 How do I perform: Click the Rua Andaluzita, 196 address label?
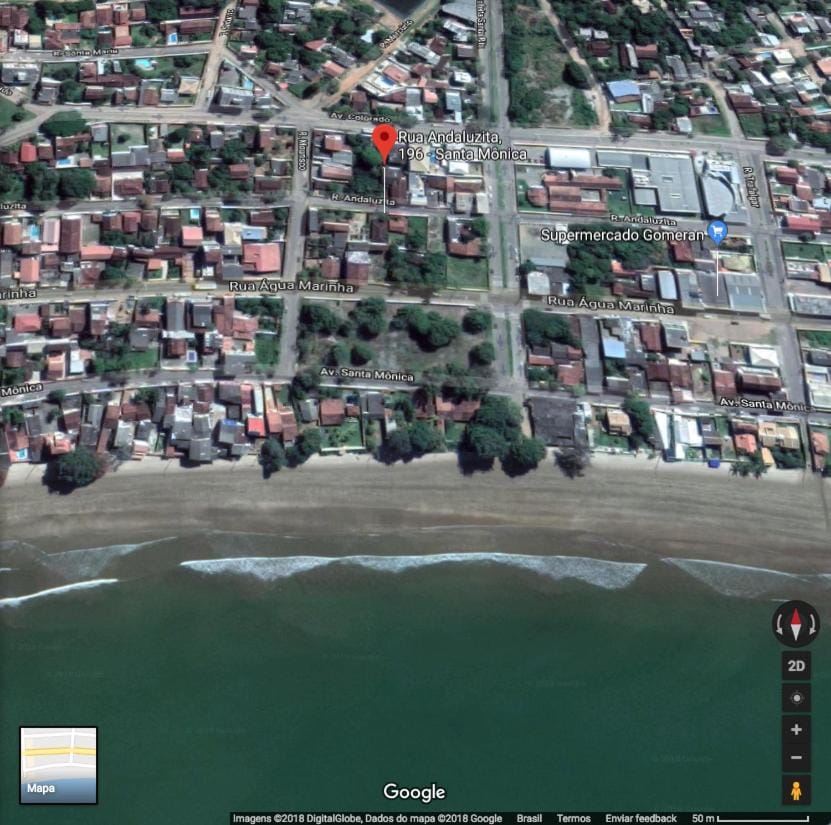(462, 146)
